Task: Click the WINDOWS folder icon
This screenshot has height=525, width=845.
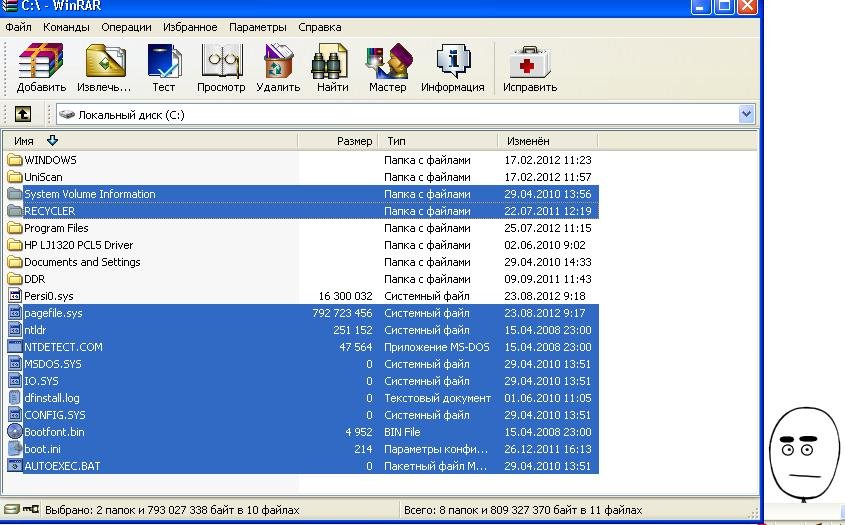Action: [x=15, y=160]
